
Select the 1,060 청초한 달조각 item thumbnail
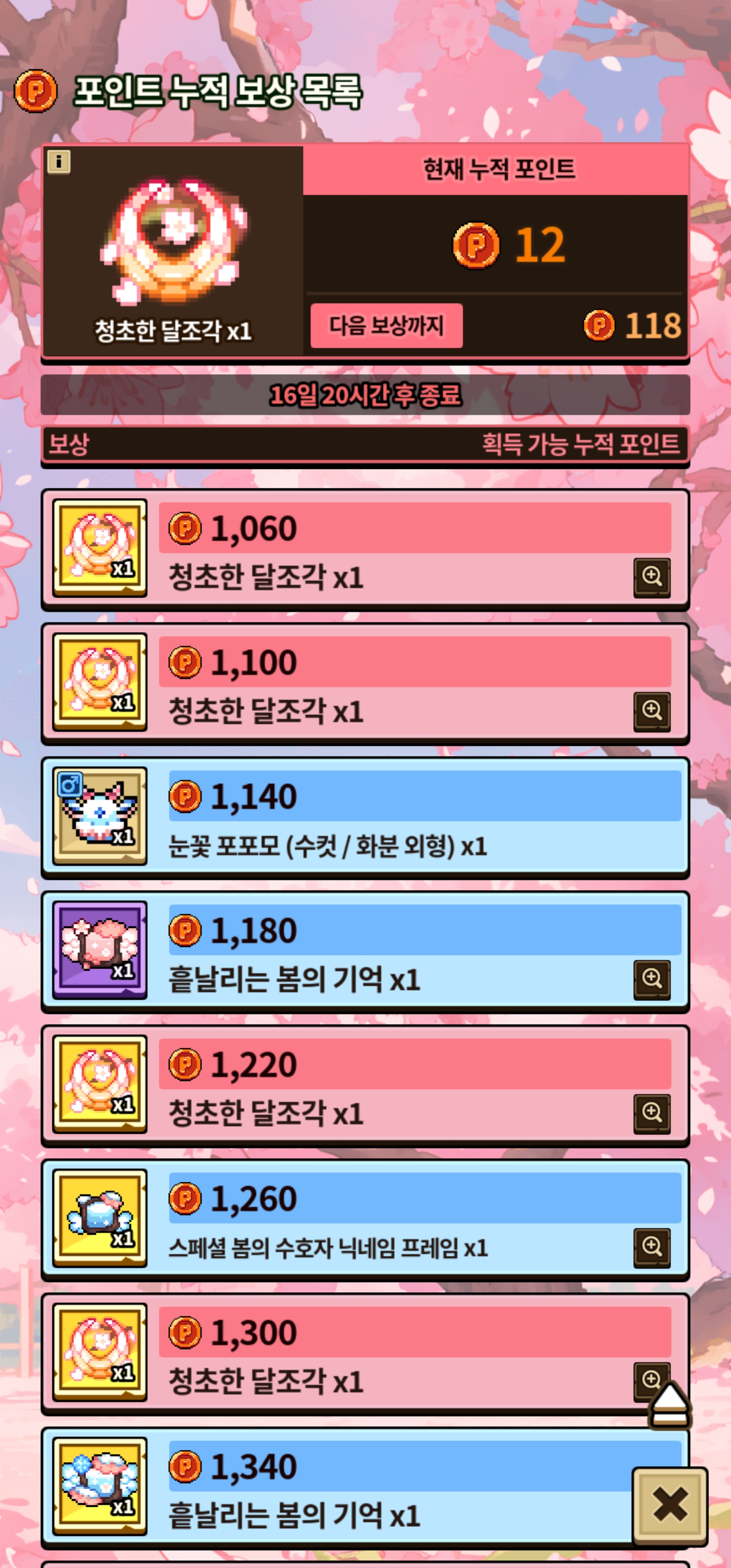[x=100, y=548]
